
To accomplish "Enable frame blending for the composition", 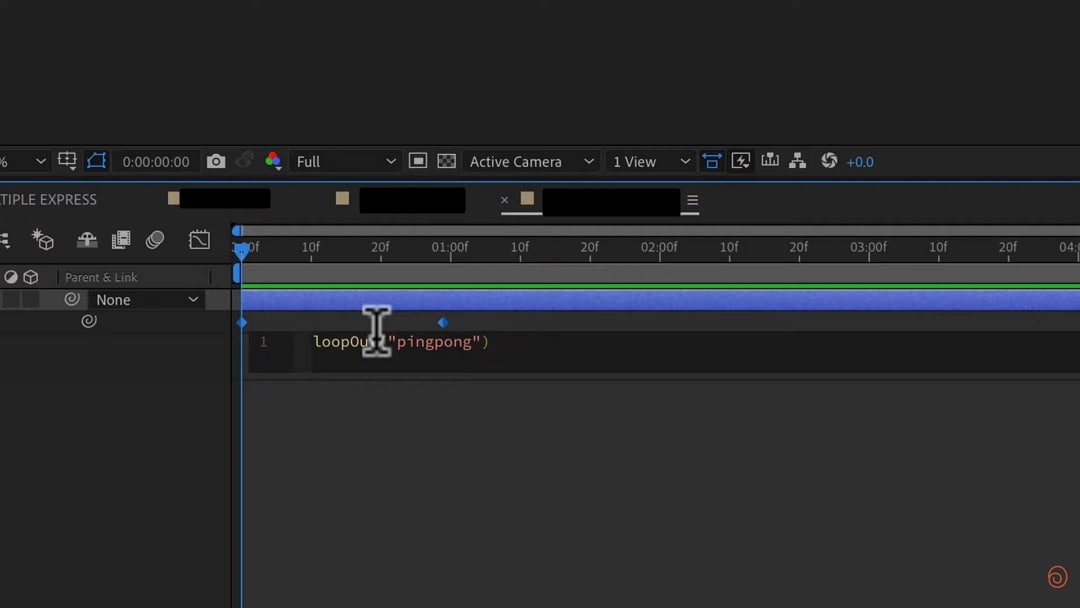I will click(121, 240).
